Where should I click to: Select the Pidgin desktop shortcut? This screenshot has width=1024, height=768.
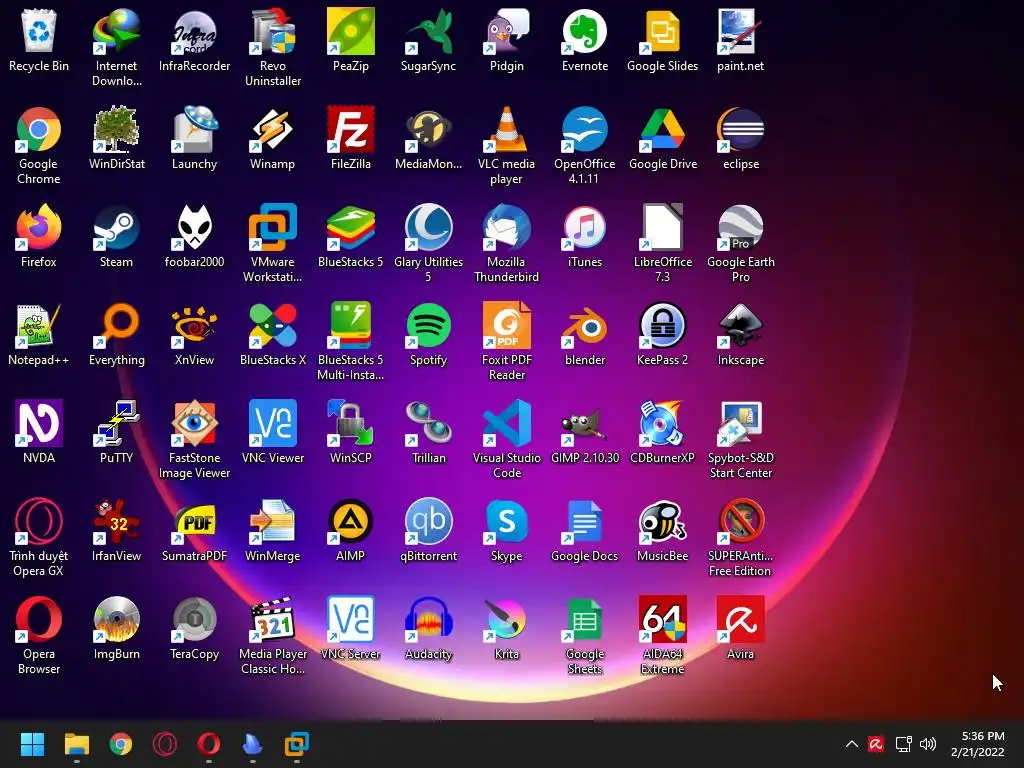pyautogui.click(x=507, y=31)
